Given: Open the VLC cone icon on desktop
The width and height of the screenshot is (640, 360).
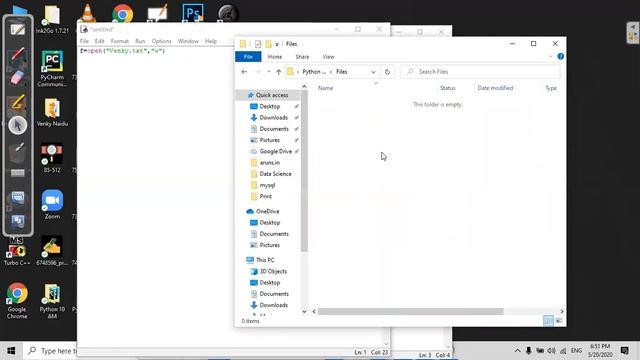Looking at the screenshot, I should (x=87, y=13).
